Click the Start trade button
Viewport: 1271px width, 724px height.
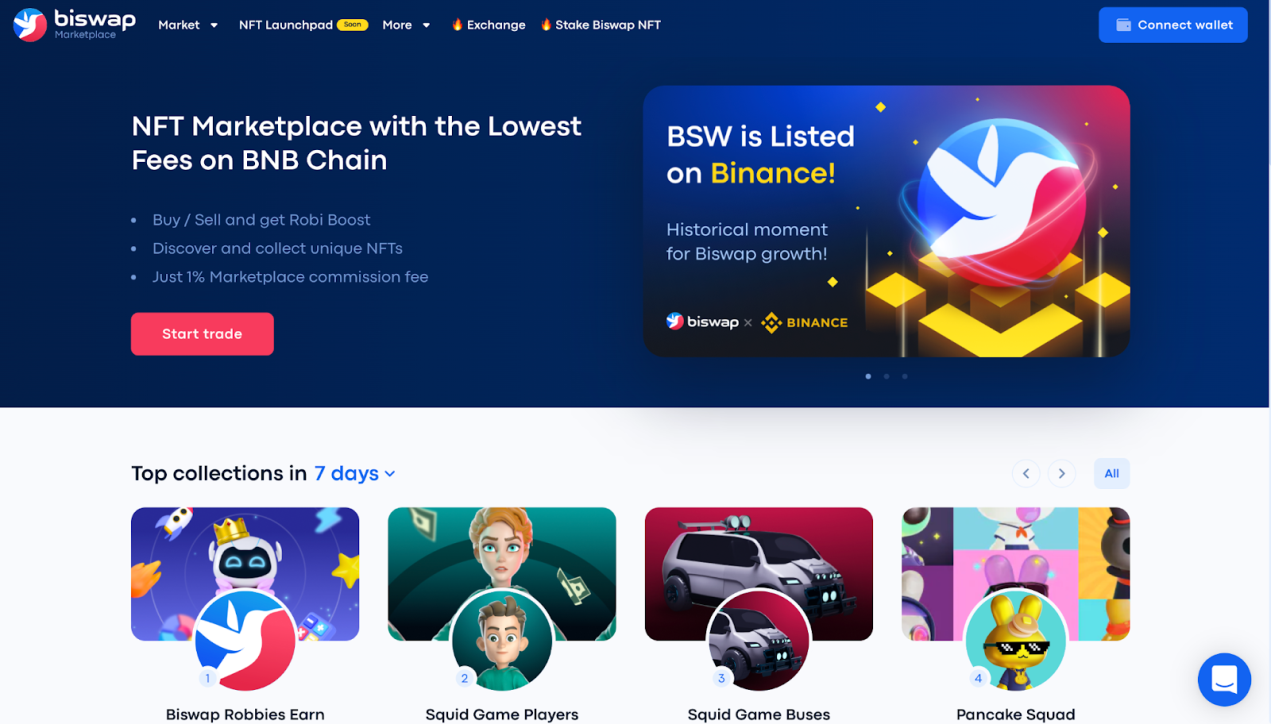(x=202, y=334)
